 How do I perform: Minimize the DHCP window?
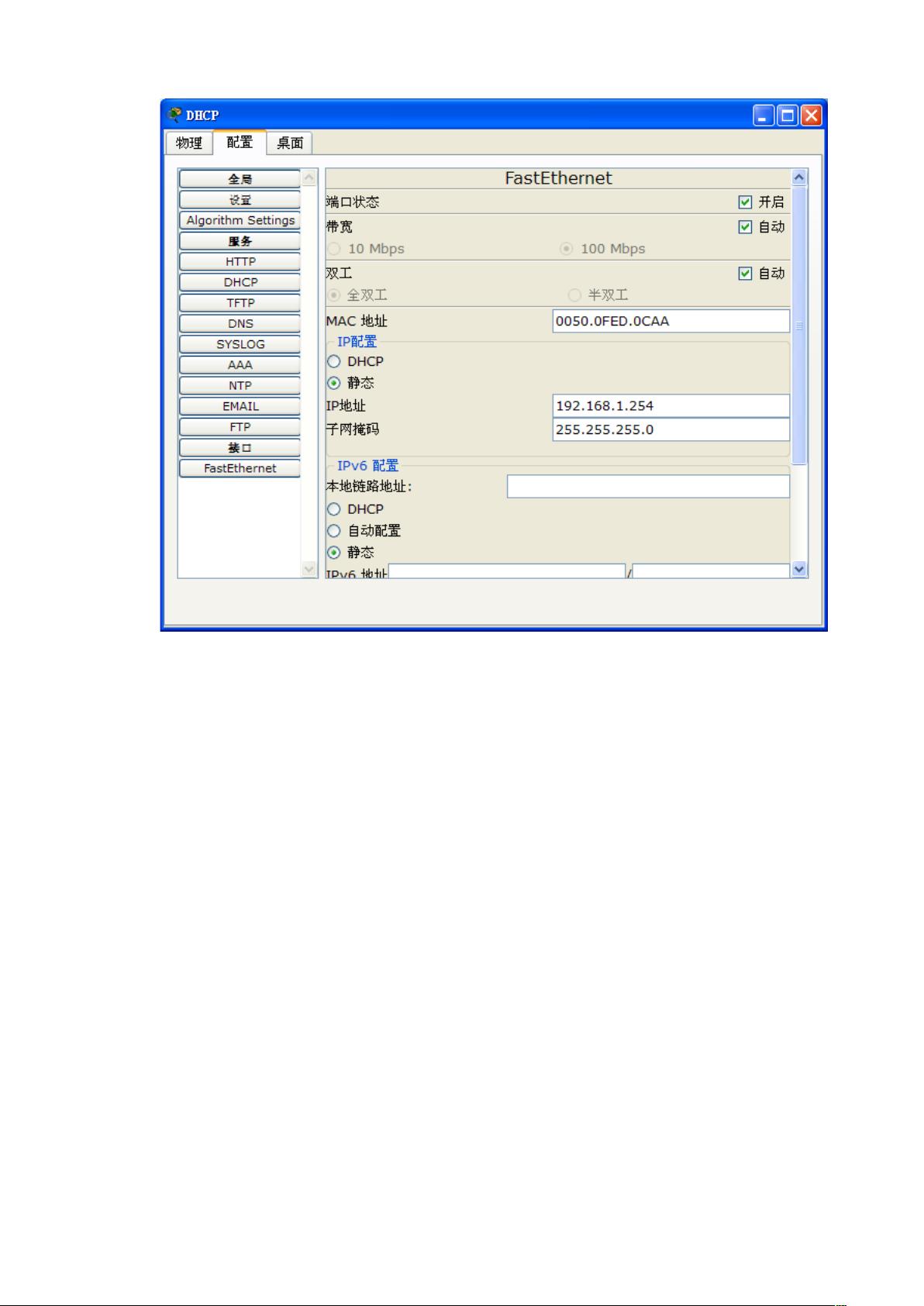point(764,116)
